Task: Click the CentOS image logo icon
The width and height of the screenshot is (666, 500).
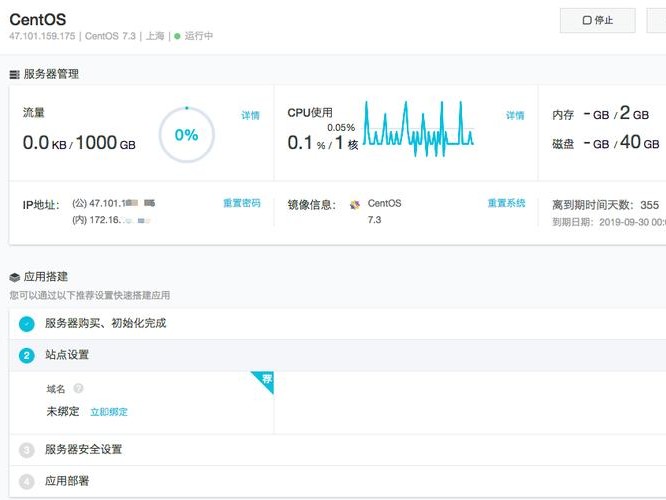Action: (x=355, y=205)
